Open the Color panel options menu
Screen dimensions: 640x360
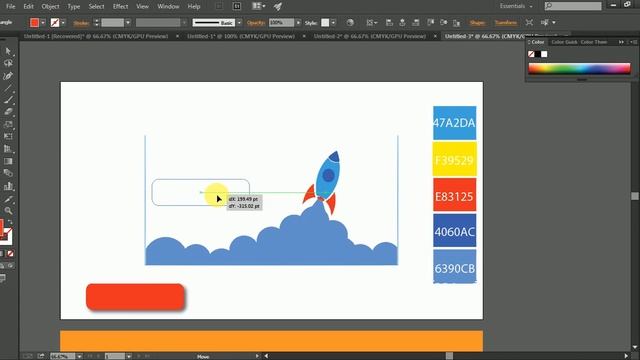coord(633,42)
